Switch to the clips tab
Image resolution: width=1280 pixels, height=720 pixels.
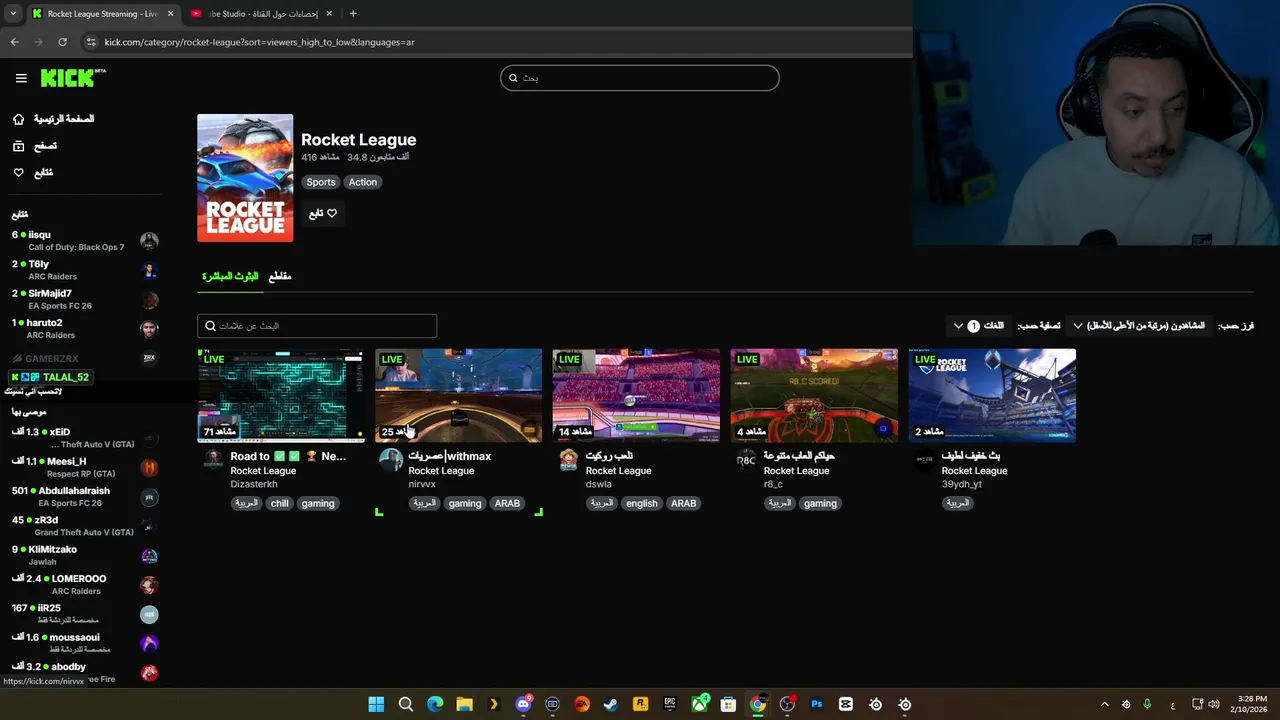pyautogui.click(x=280, y=276)
